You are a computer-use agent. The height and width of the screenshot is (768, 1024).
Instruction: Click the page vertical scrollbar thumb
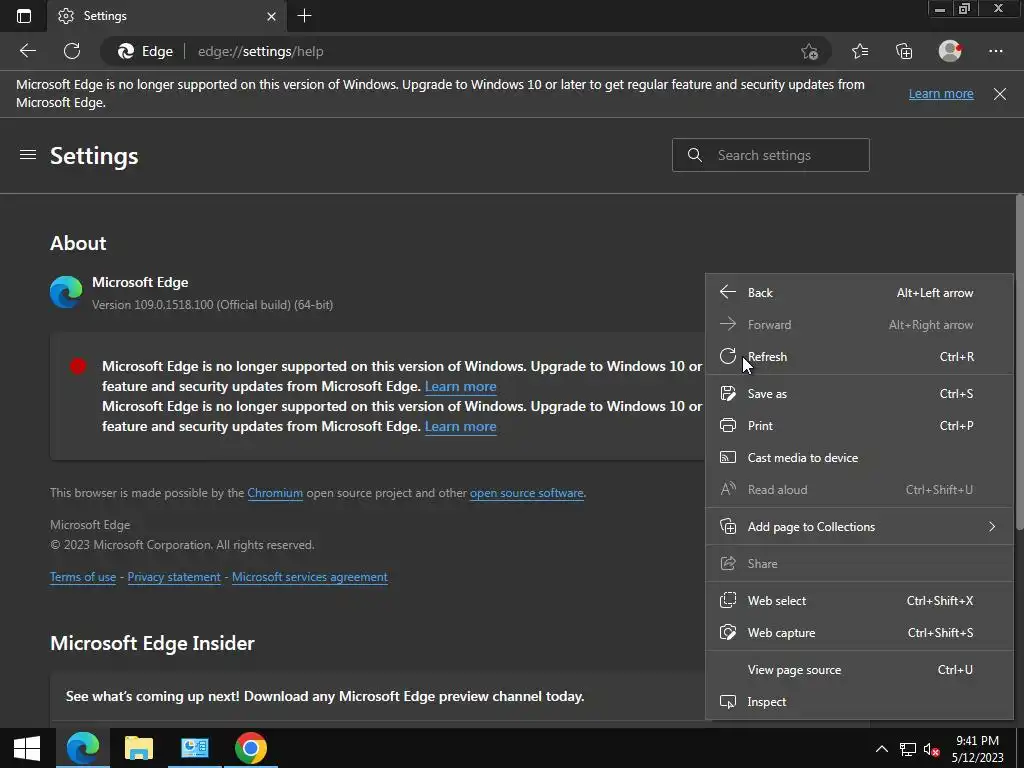click(1019, 362)
